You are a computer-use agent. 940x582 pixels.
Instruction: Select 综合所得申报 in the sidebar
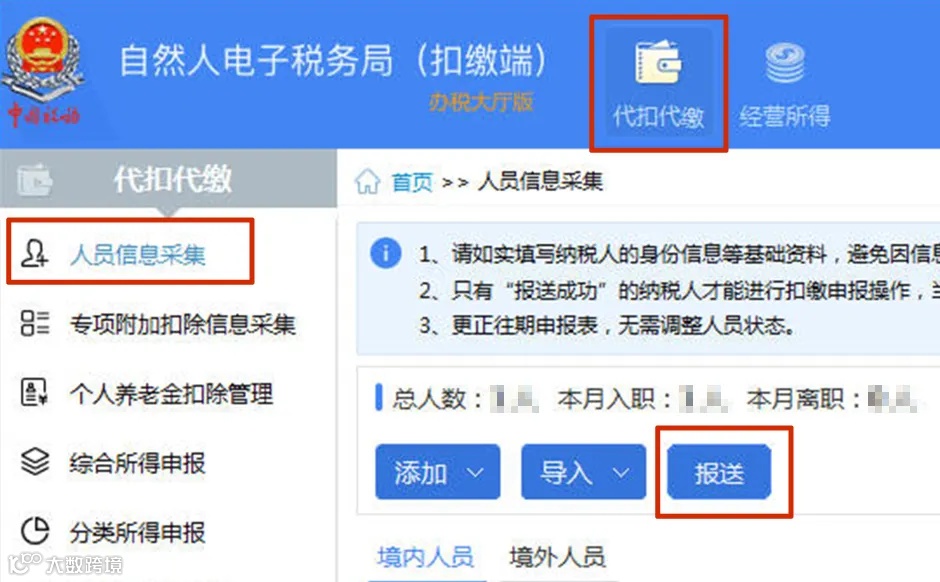tap(137, 463)
